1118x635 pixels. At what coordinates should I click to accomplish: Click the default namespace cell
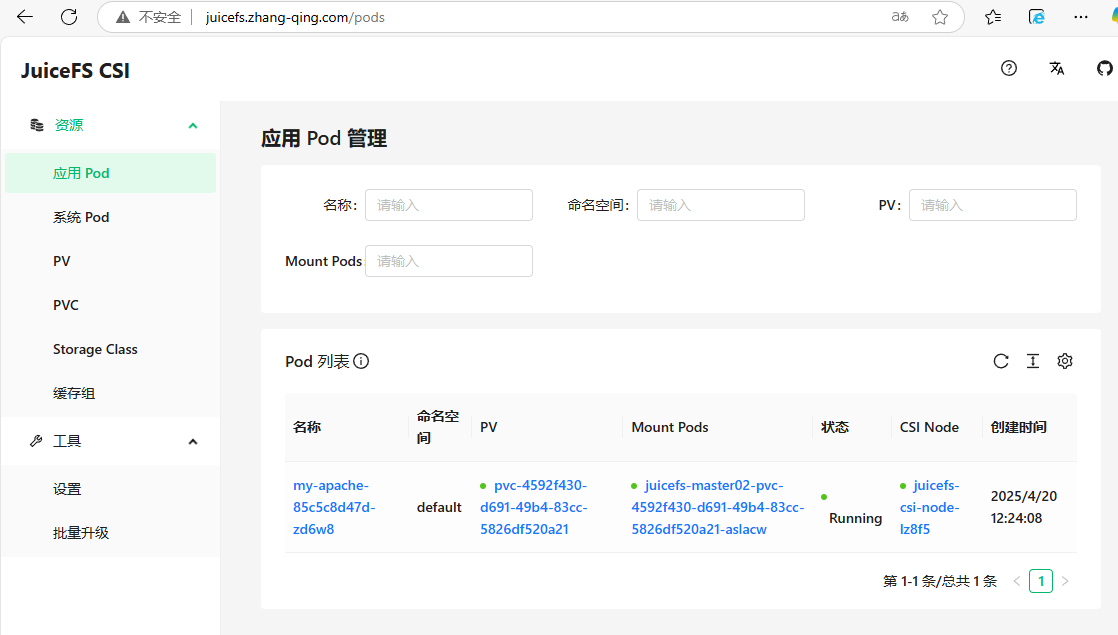[x=439, y=507]
